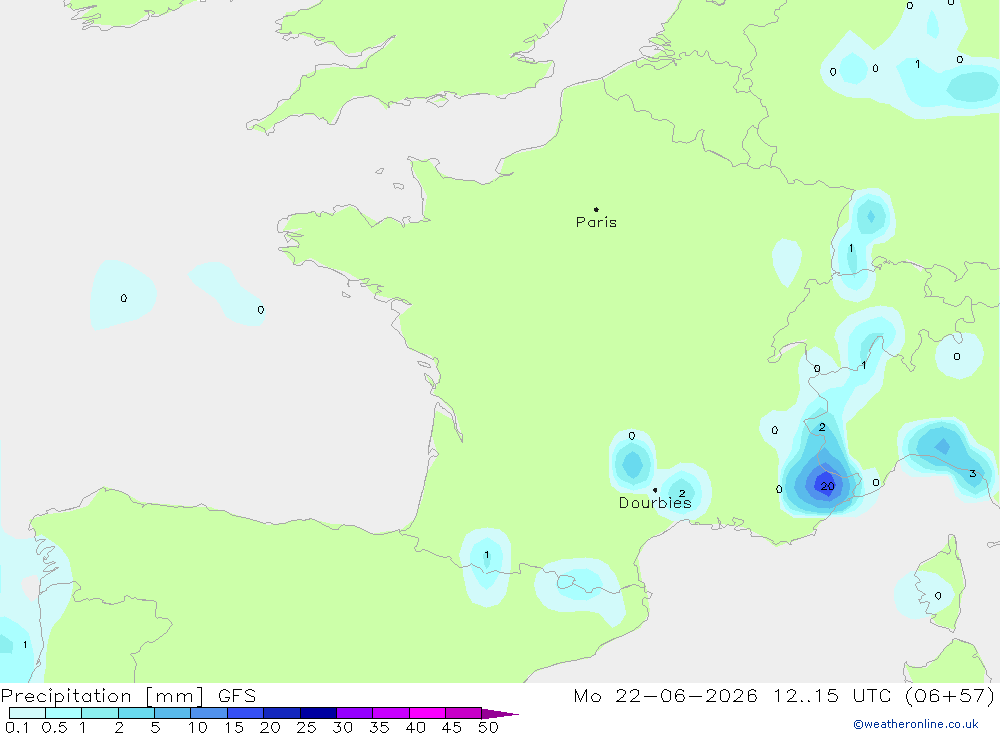Viewport: 1000px width, 733px height.
Task: Click the Mo 22-06-2026 date text
Action: 665,696
